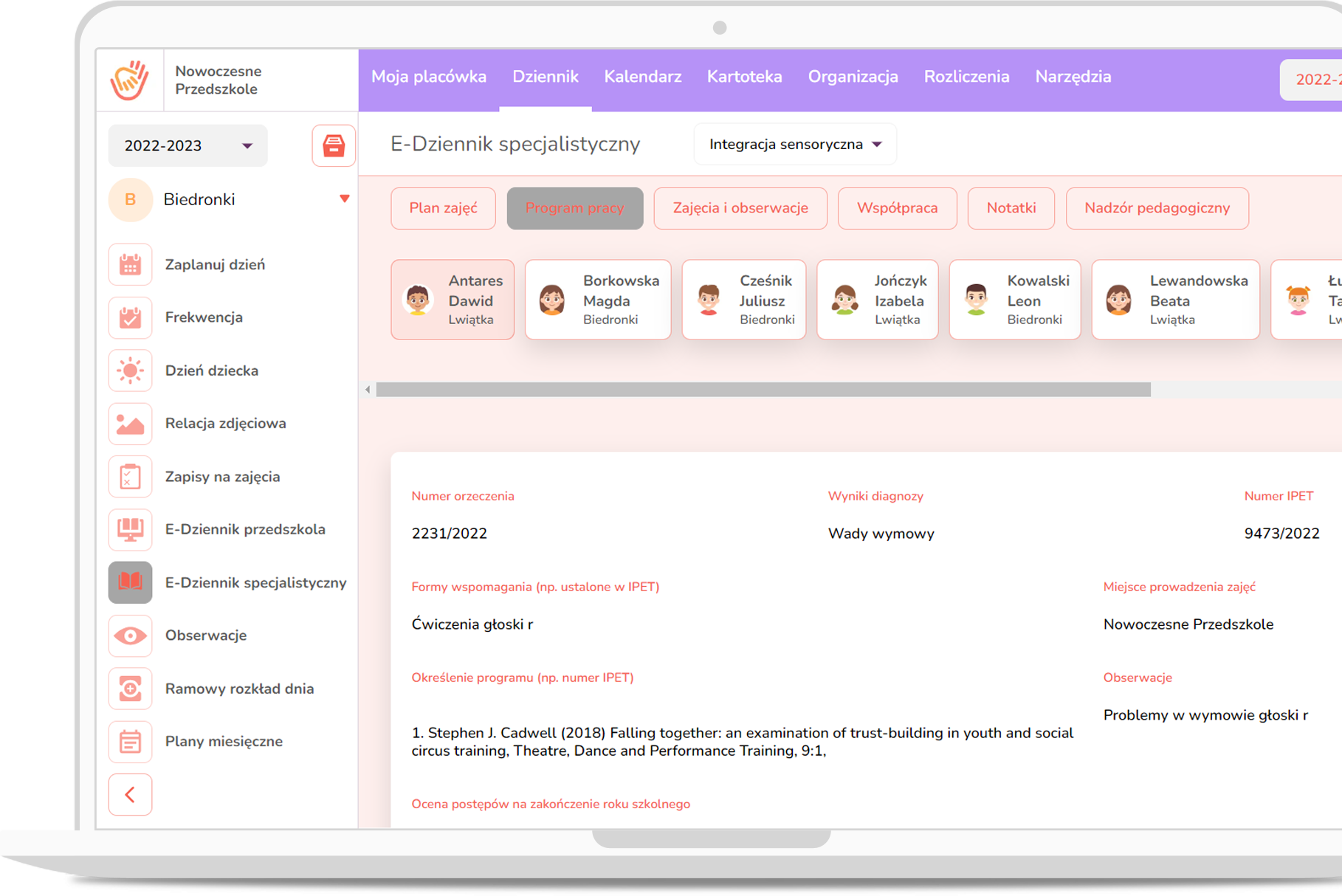The width and height of the screenshot is (1342, 896).
Task: Open Frekwencja attendance icon
Action: [130, 317]
